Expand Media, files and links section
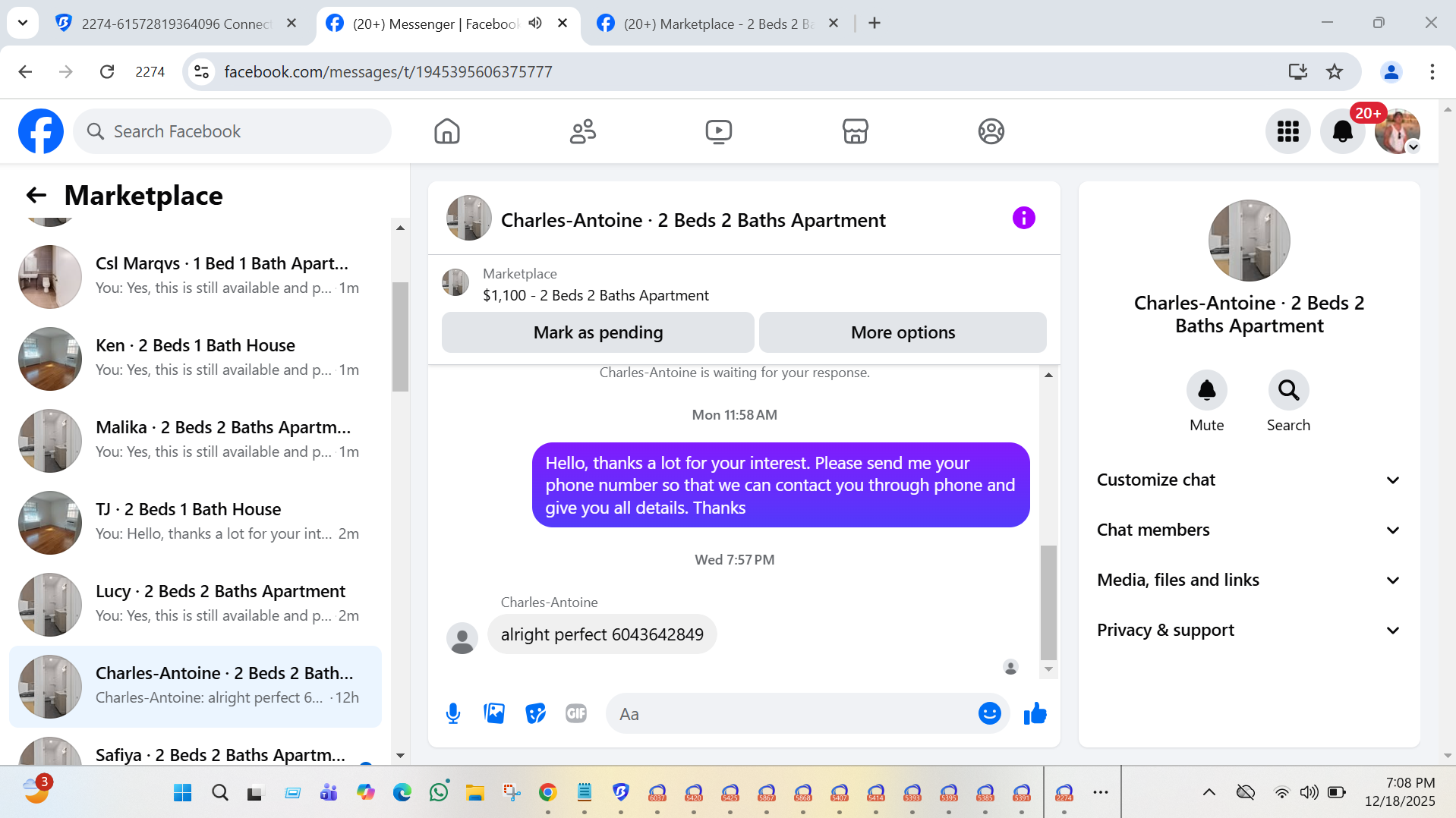This screenshot has width=1456, height=818. click(x=1249, y=580)
